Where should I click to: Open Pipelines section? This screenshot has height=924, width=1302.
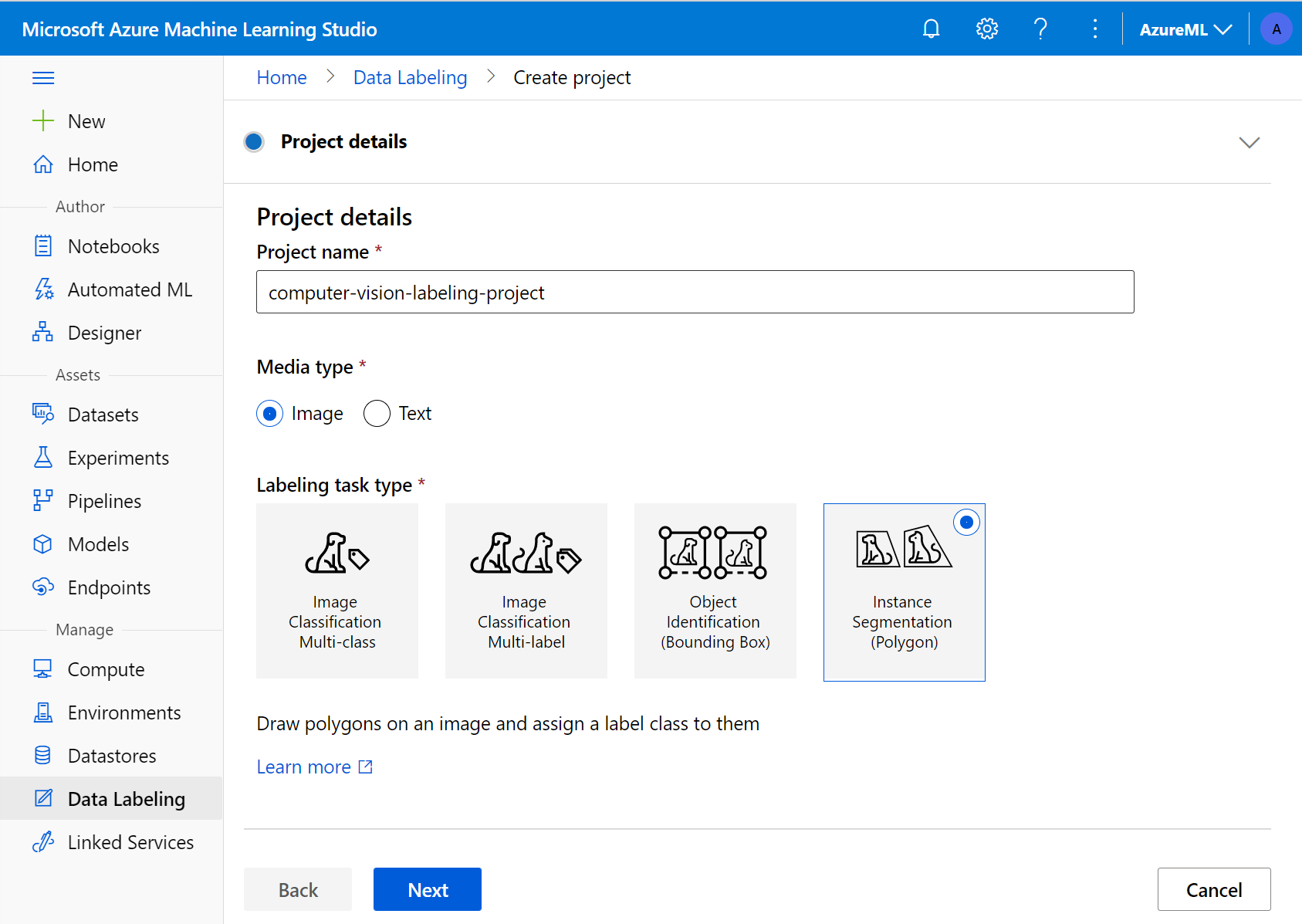105,501
